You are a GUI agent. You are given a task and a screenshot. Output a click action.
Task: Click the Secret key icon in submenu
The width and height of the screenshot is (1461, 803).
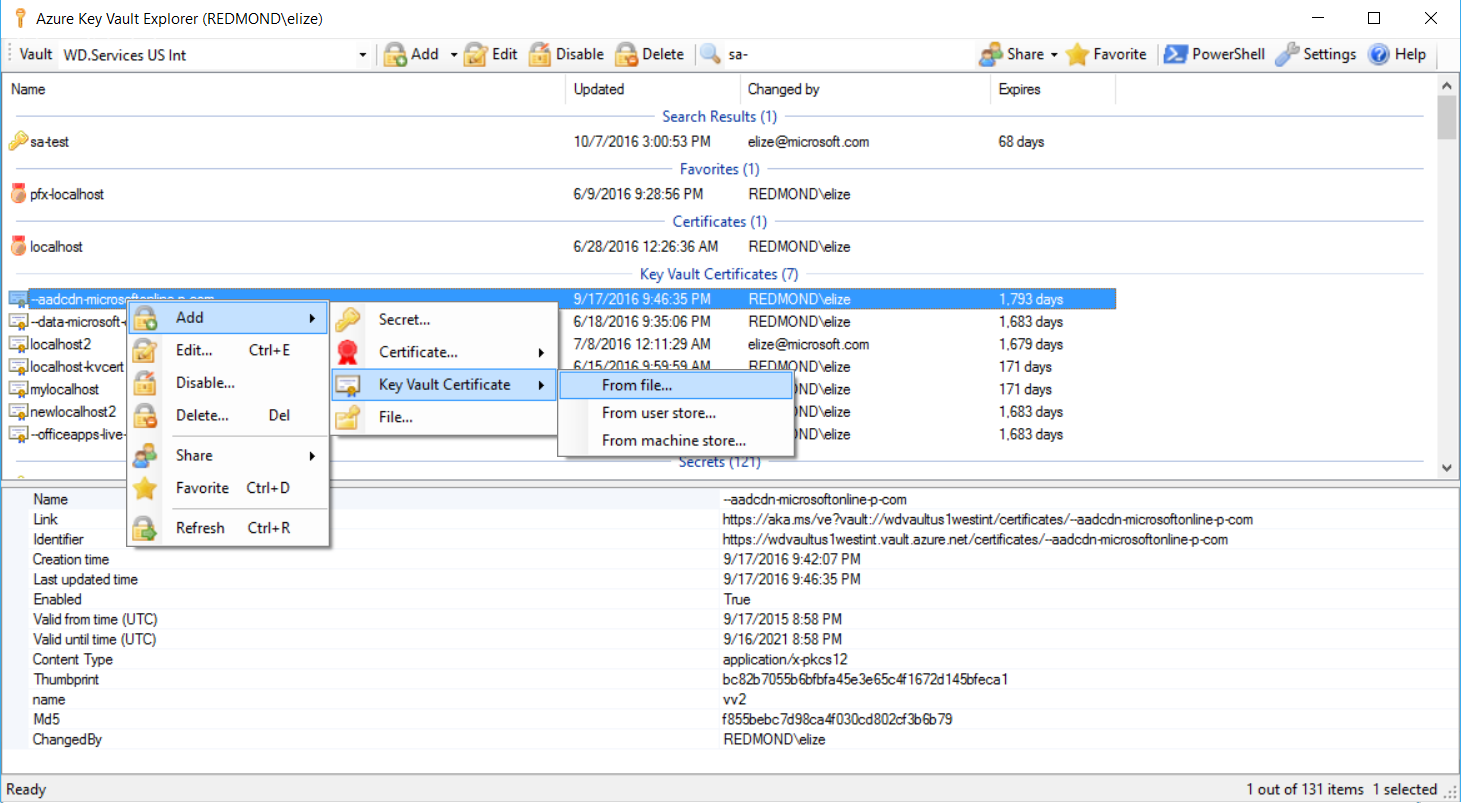(348, 320)
